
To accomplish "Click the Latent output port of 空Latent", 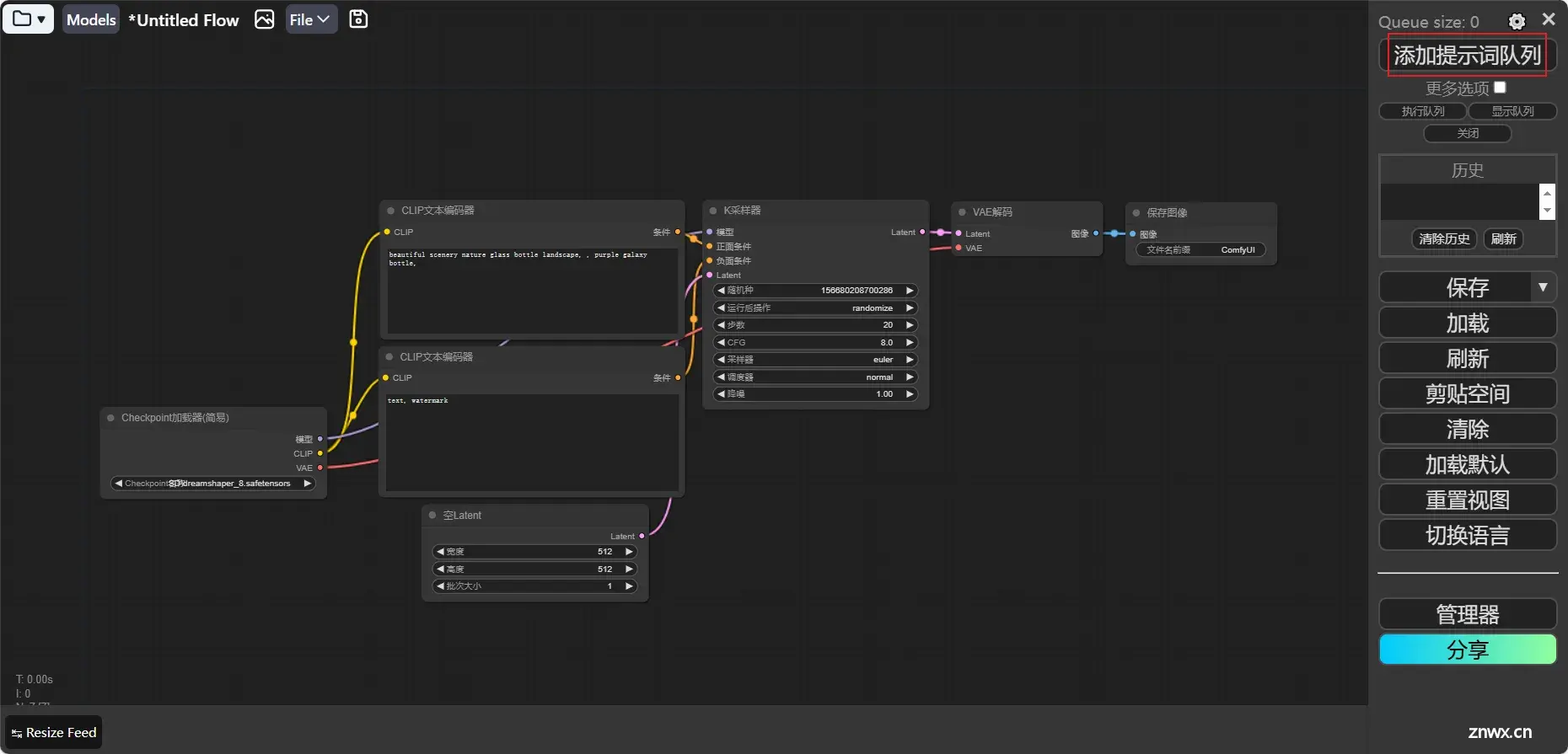I will (x=642, y=536).
